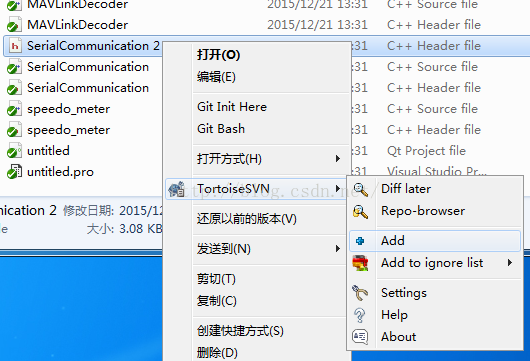Click the Help question mark icon

(360, 315)
